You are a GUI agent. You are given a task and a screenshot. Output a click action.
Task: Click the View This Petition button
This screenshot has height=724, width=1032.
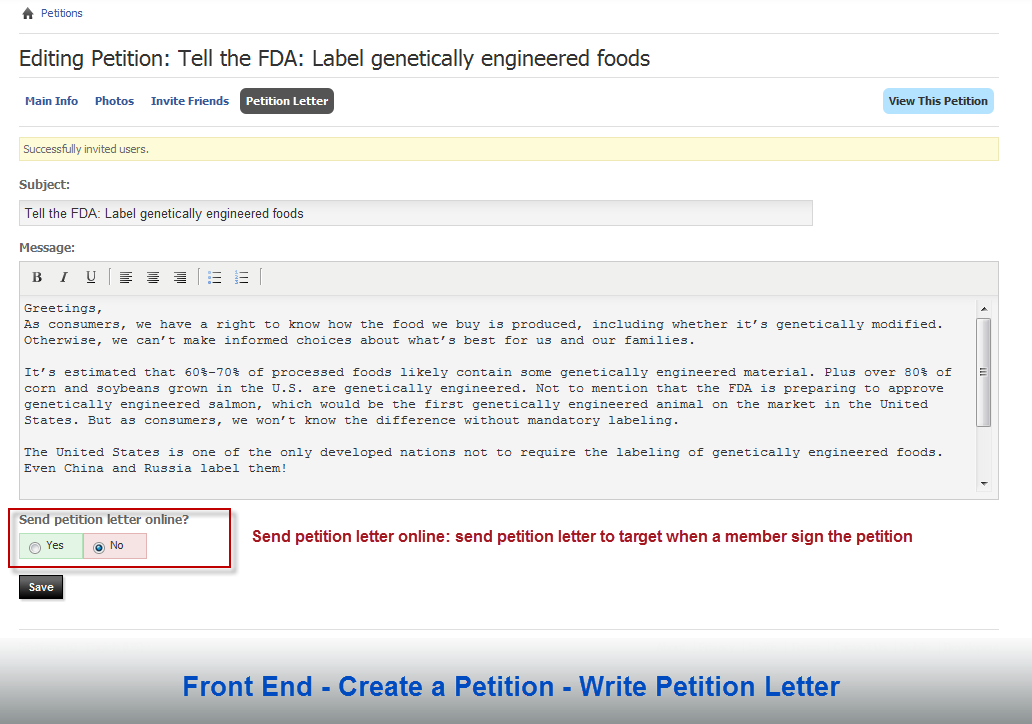coord(938,101)
